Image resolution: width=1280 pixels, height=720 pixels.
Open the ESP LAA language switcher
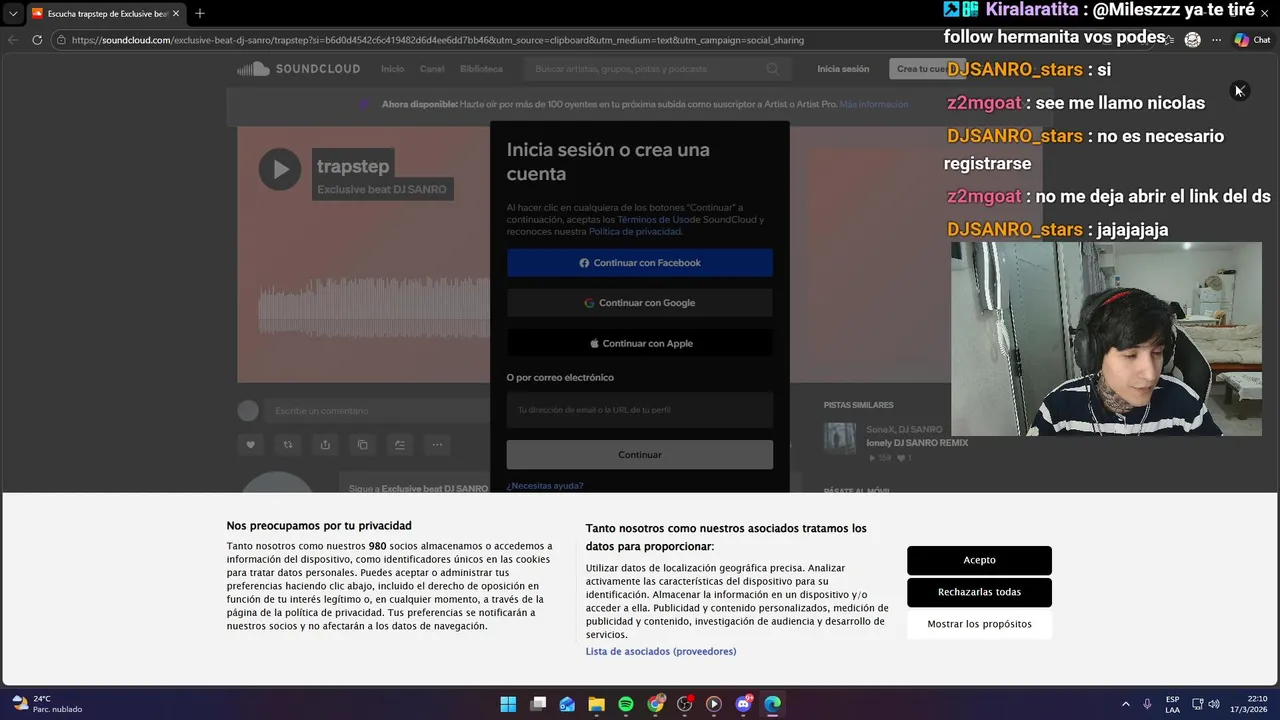1172,704
